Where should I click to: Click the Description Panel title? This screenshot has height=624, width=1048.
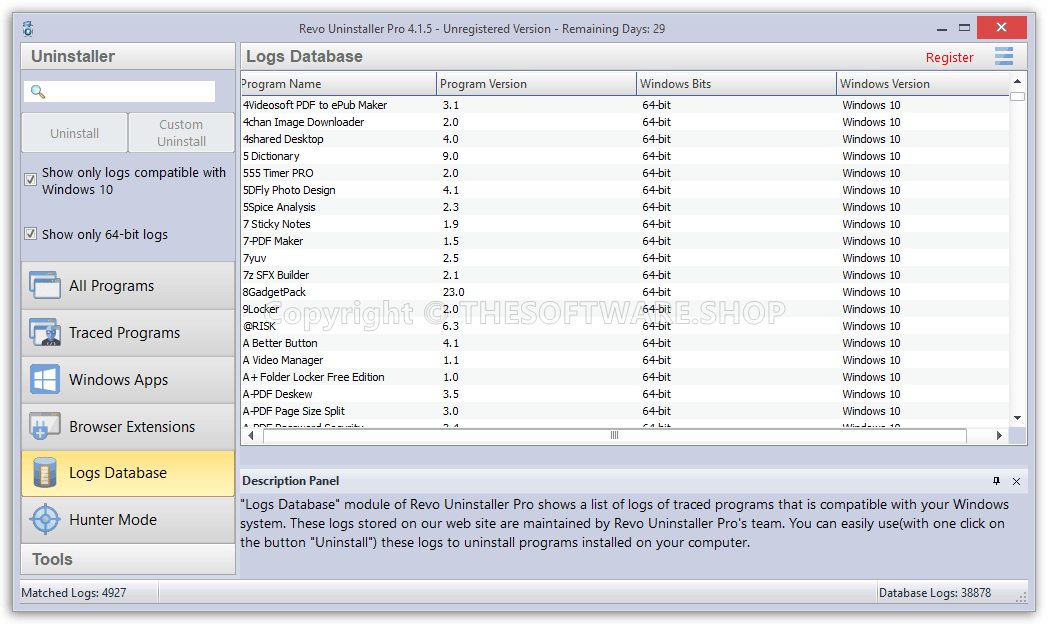click(x=290, y=481)
